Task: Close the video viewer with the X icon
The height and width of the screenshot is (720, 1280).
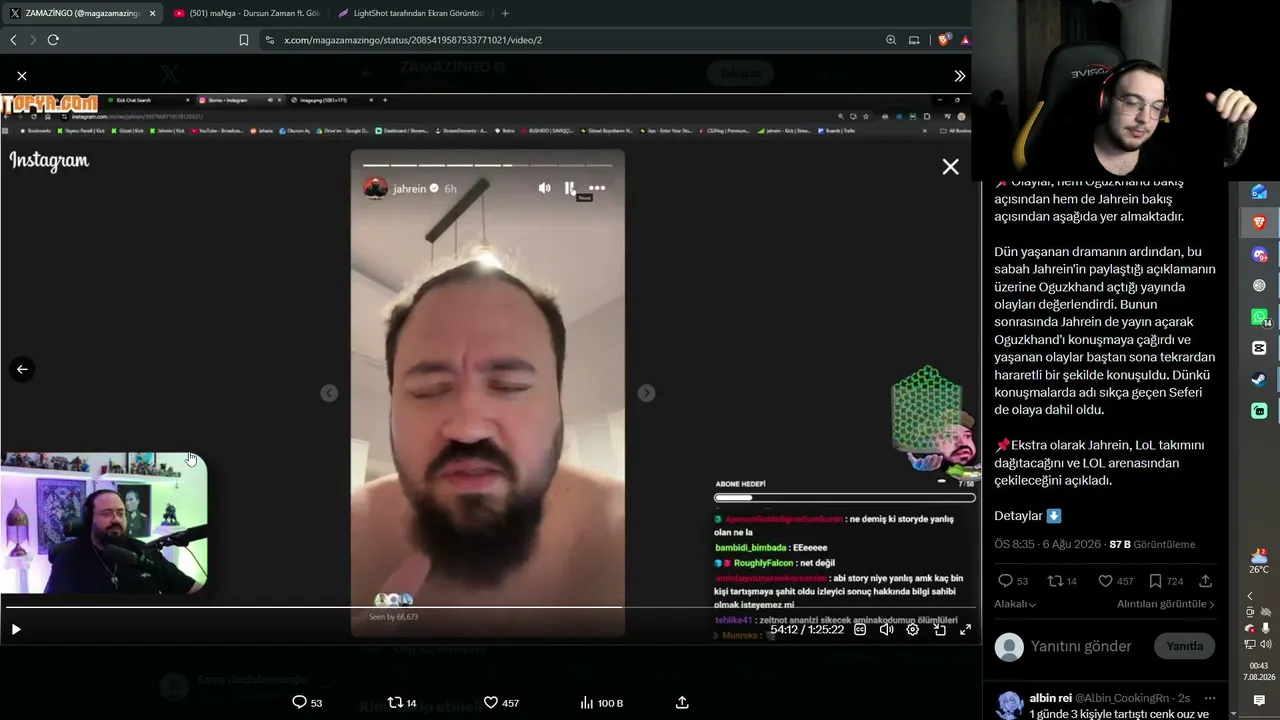Action: (x=22, y=76)
